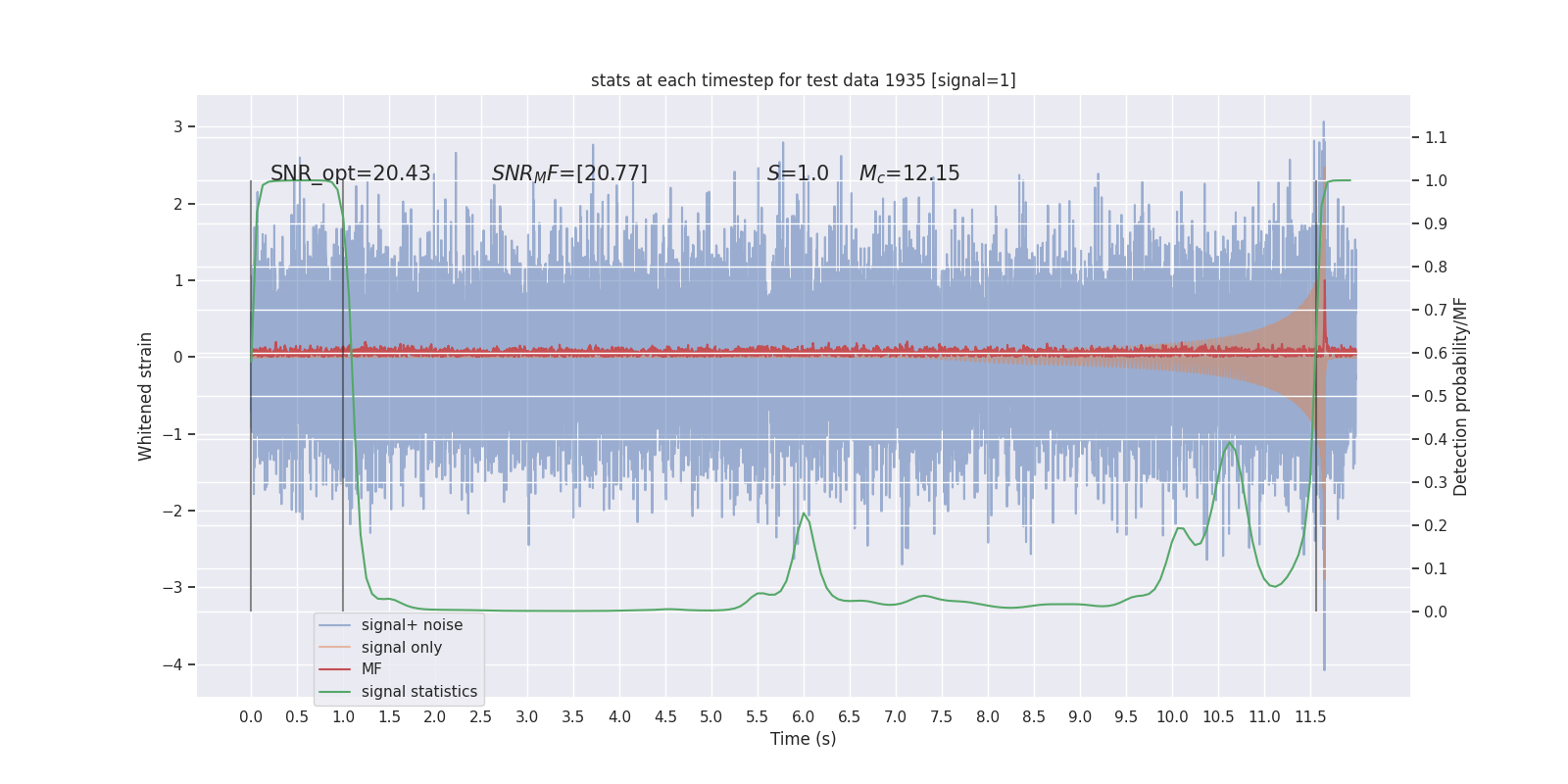Click the x-axis tick label 4.0
The height and width of the screenshot is (784, 1568).
[x=619, y=717]
